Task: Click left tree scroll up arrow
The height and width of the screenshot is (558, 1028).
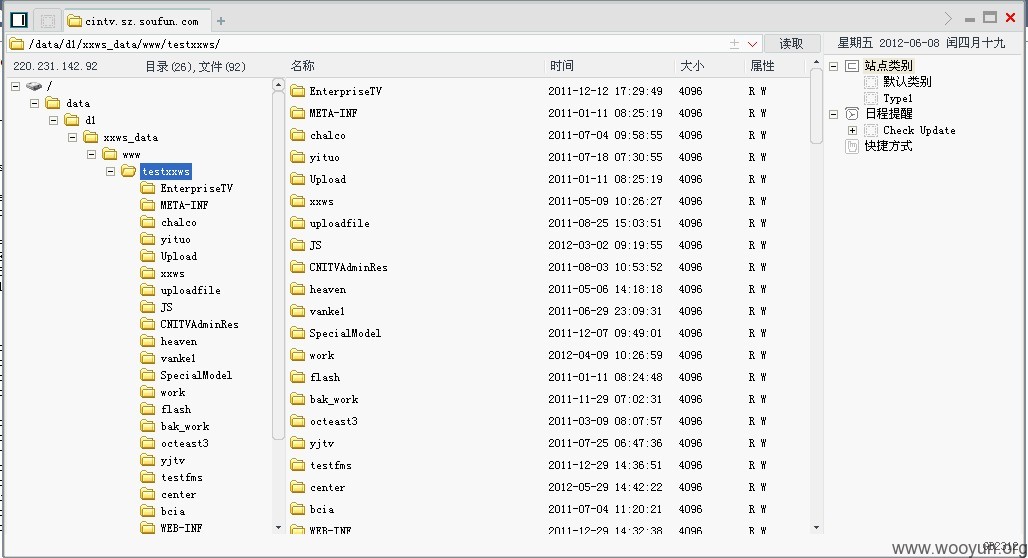Action: tap(278, 85)
